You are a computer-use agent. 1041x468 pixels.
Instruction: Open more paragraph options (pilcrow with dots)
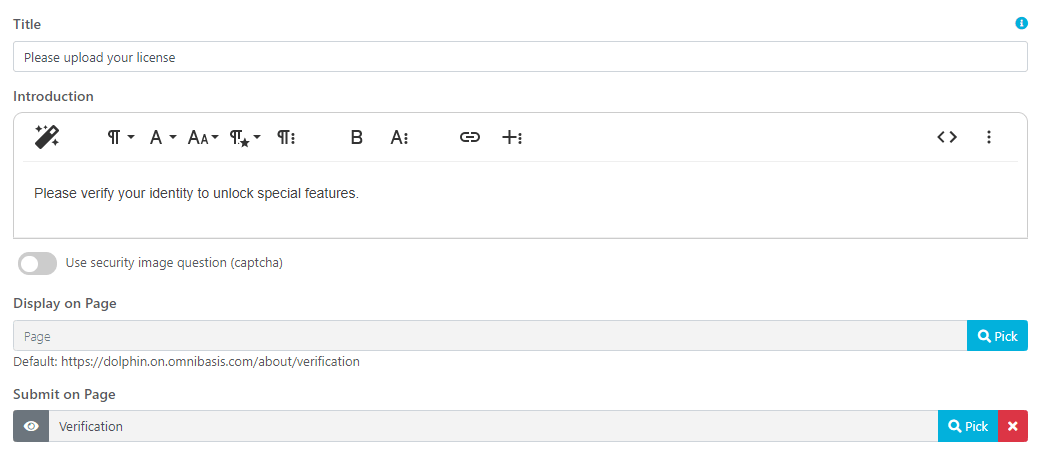(286, 138)
